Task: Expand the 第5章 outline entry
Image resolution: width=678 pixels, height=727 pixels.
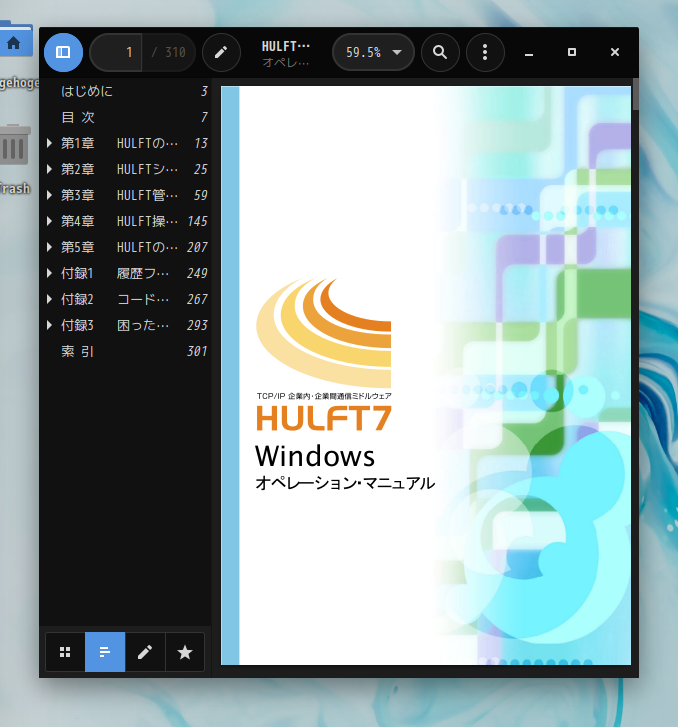Action: point(49,247)
